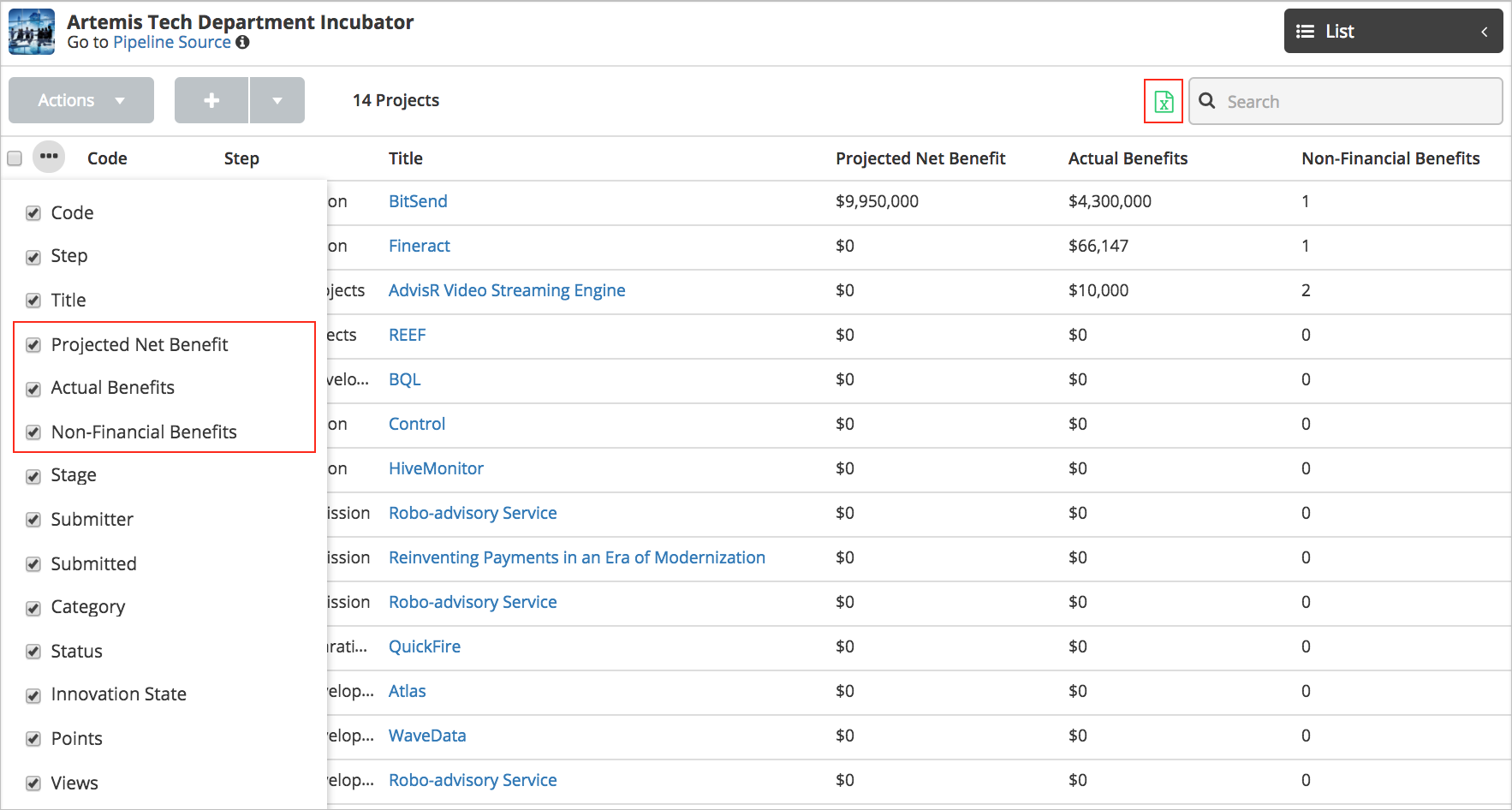Uncheck the Code column checkbox

tap(33, 213)
